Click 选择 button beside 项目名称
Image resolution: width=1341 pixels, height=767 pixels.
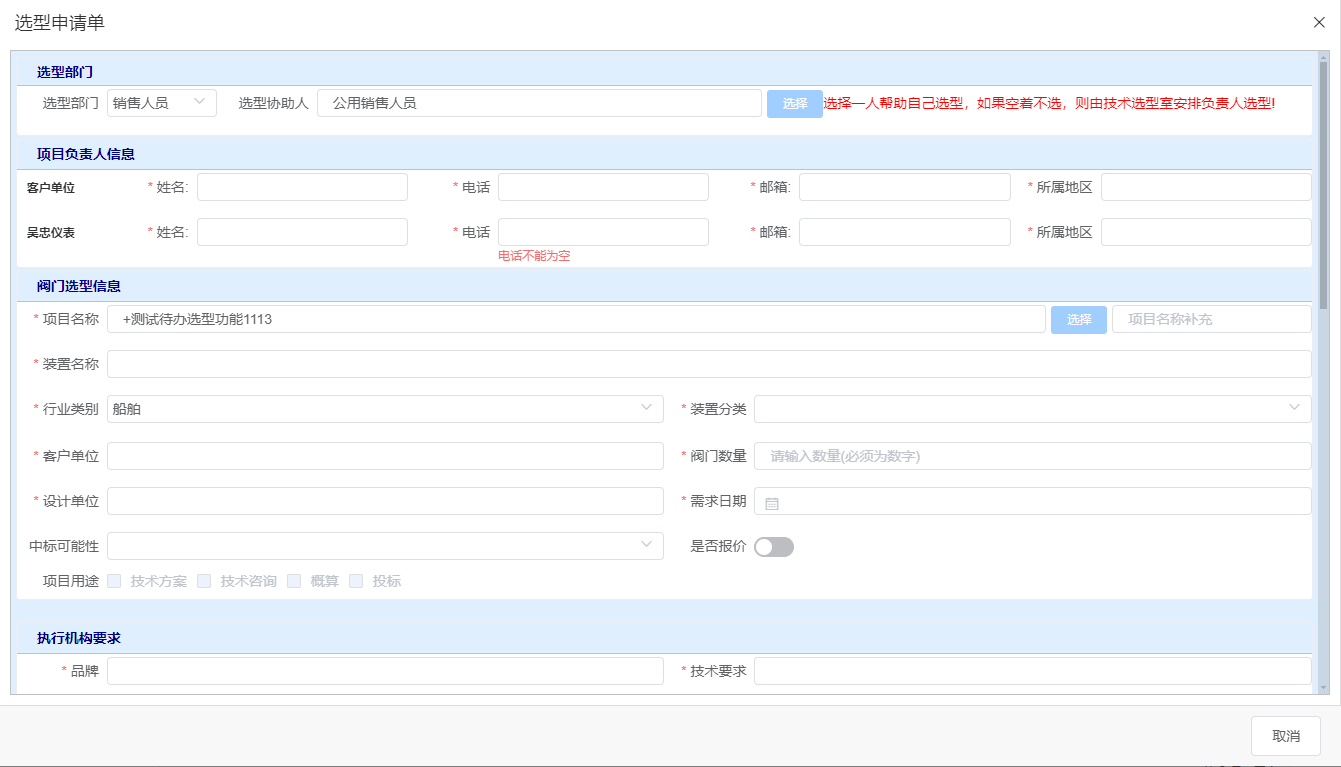coord(1078,320)
